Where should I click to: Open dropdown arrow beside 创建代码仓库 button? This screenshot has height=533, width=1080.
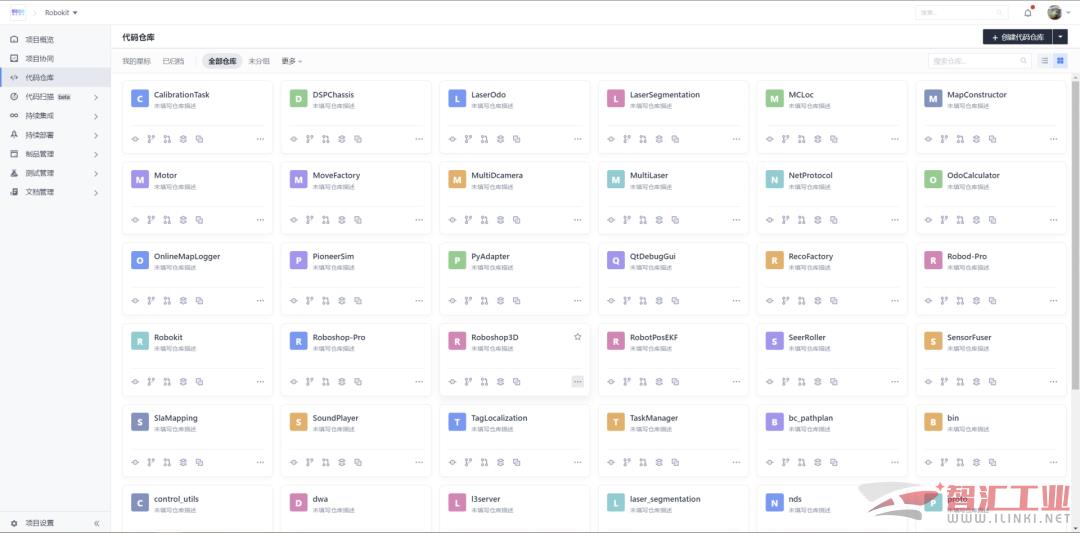click(1060, 37)
